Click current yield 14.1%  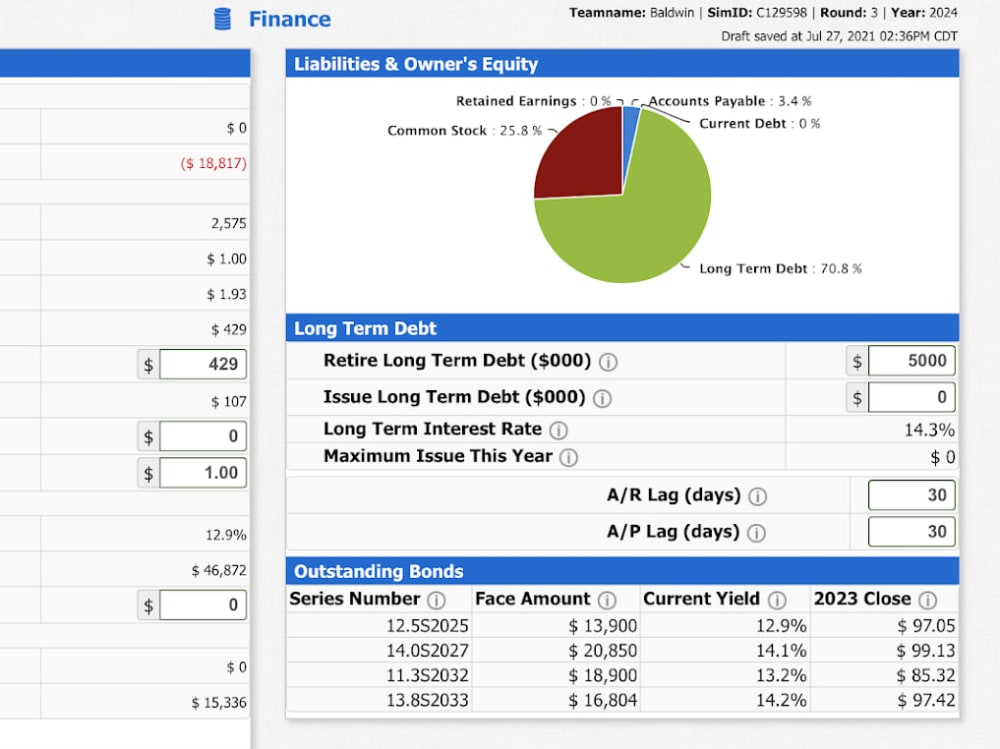[x=781, y=651]
